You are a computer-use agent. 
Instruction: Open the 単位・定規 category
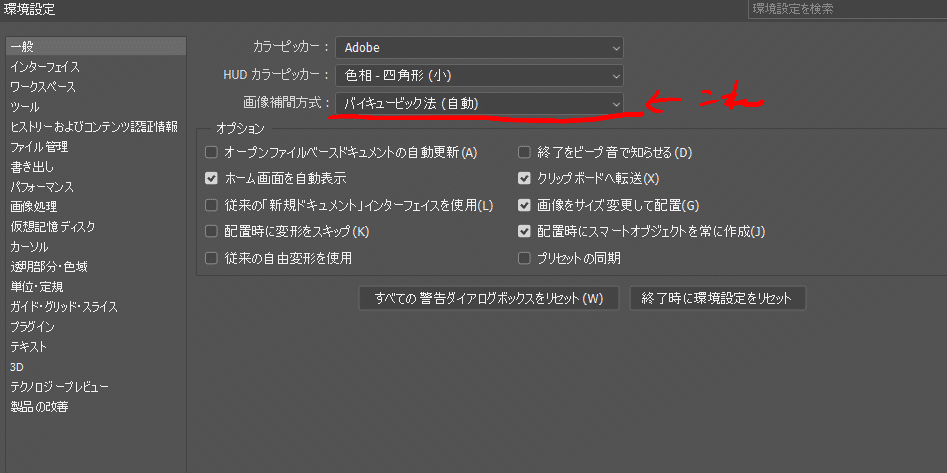pyautogui.click(x=37, y=286)
